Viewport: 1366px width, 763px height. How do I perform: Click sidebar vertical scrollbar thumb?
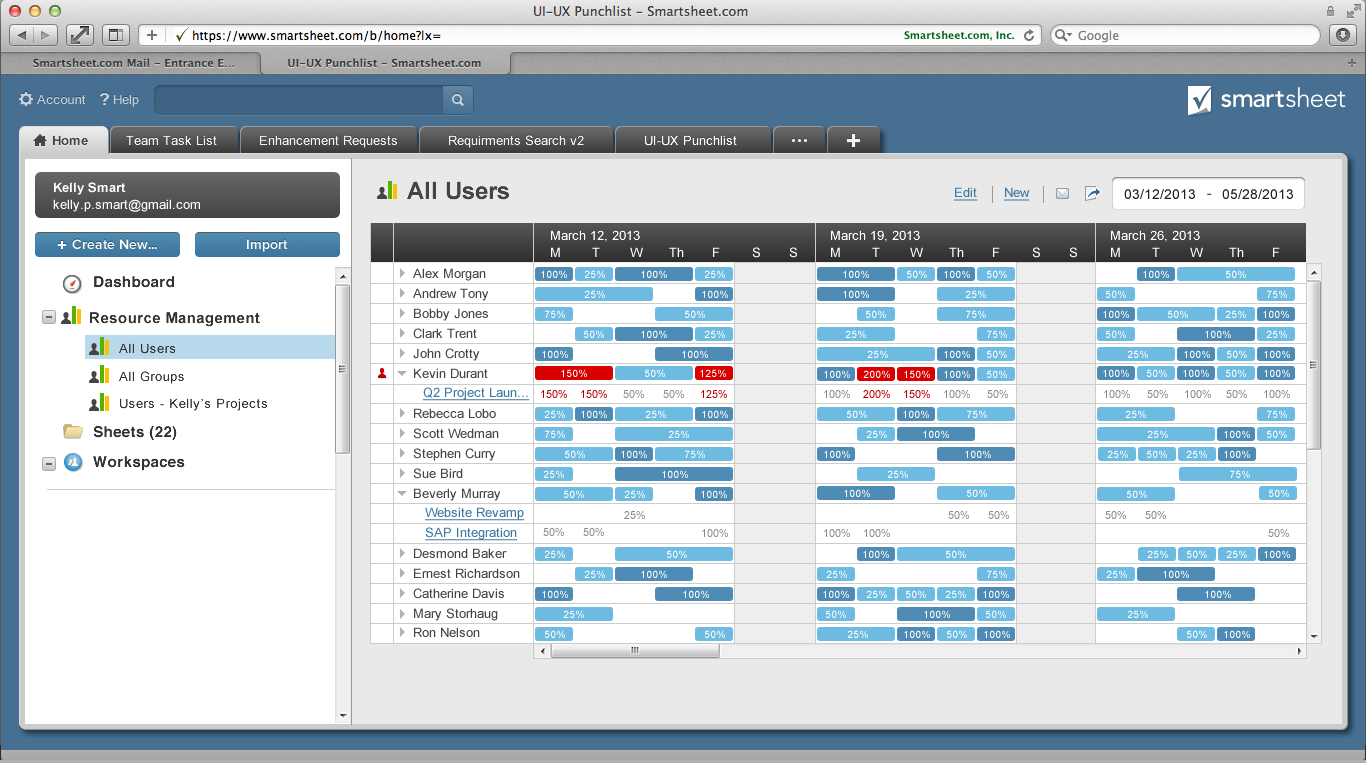pos(342,369)
